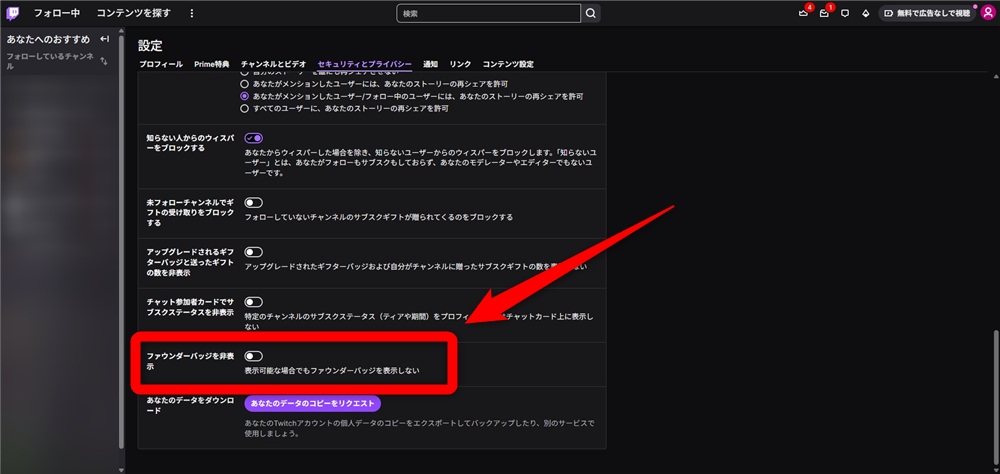The image size is (1000, 474).
Task: Click the settings page vertical scrollbar
Action: pos(996,399)
